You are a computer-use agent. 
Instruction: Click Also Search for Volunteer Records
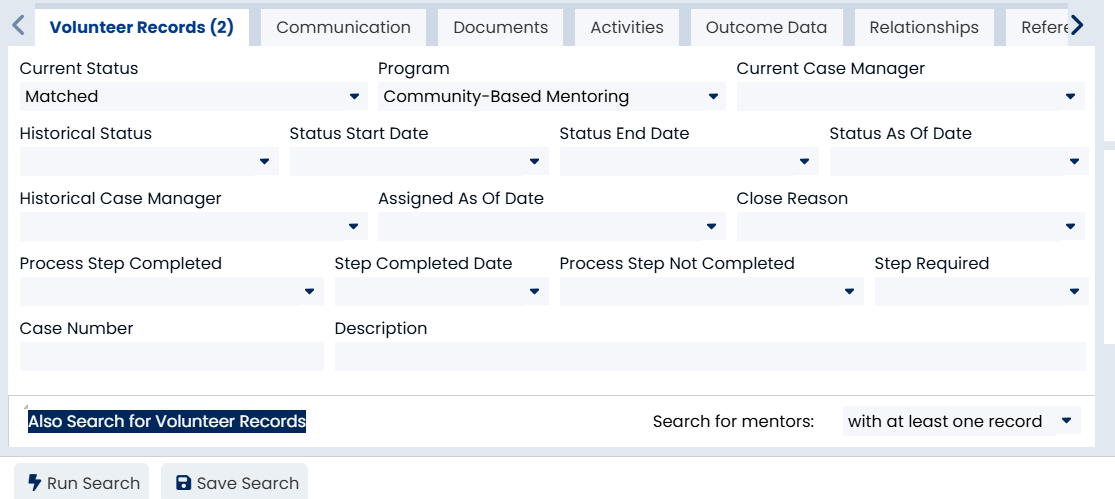tap(167, 421)
